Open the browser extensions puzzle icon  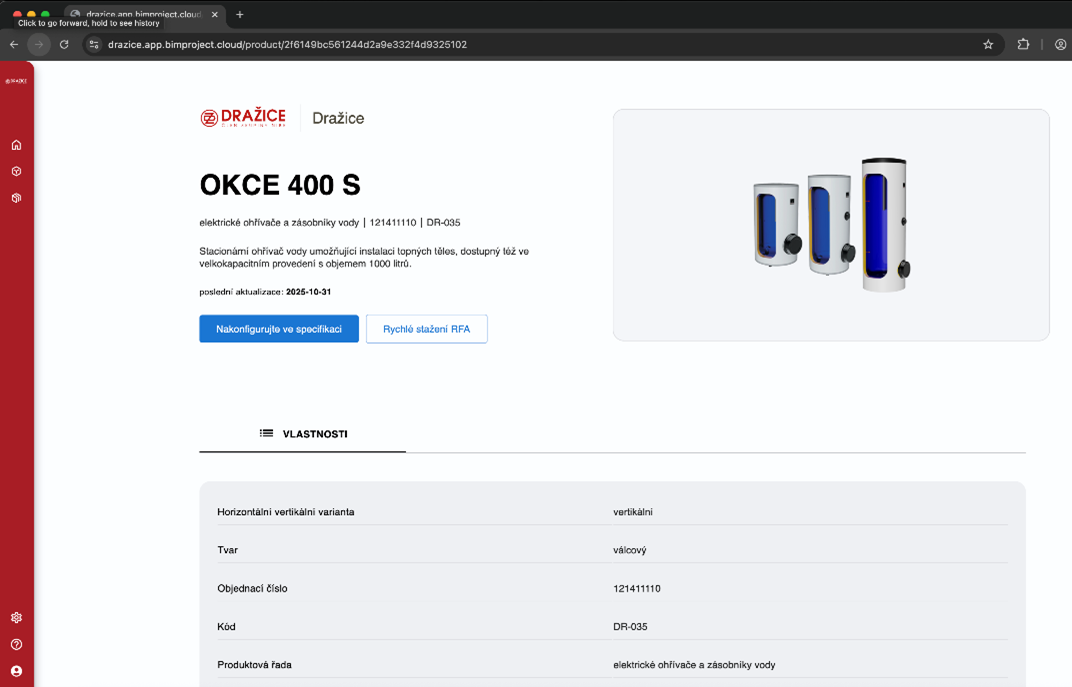tap(1023, 44)
